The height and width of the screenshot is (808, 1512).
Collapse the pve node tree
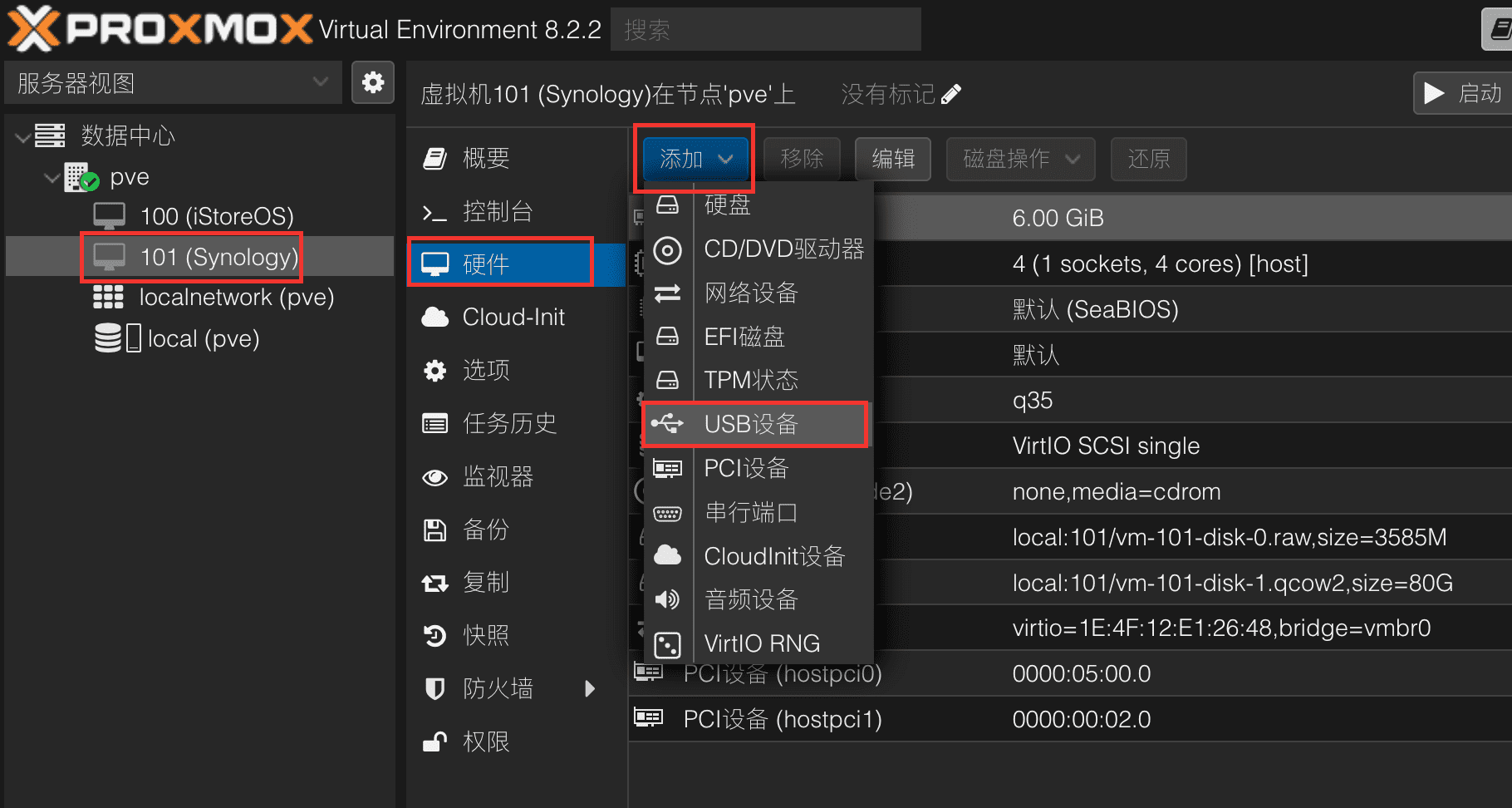pos(52,178)
